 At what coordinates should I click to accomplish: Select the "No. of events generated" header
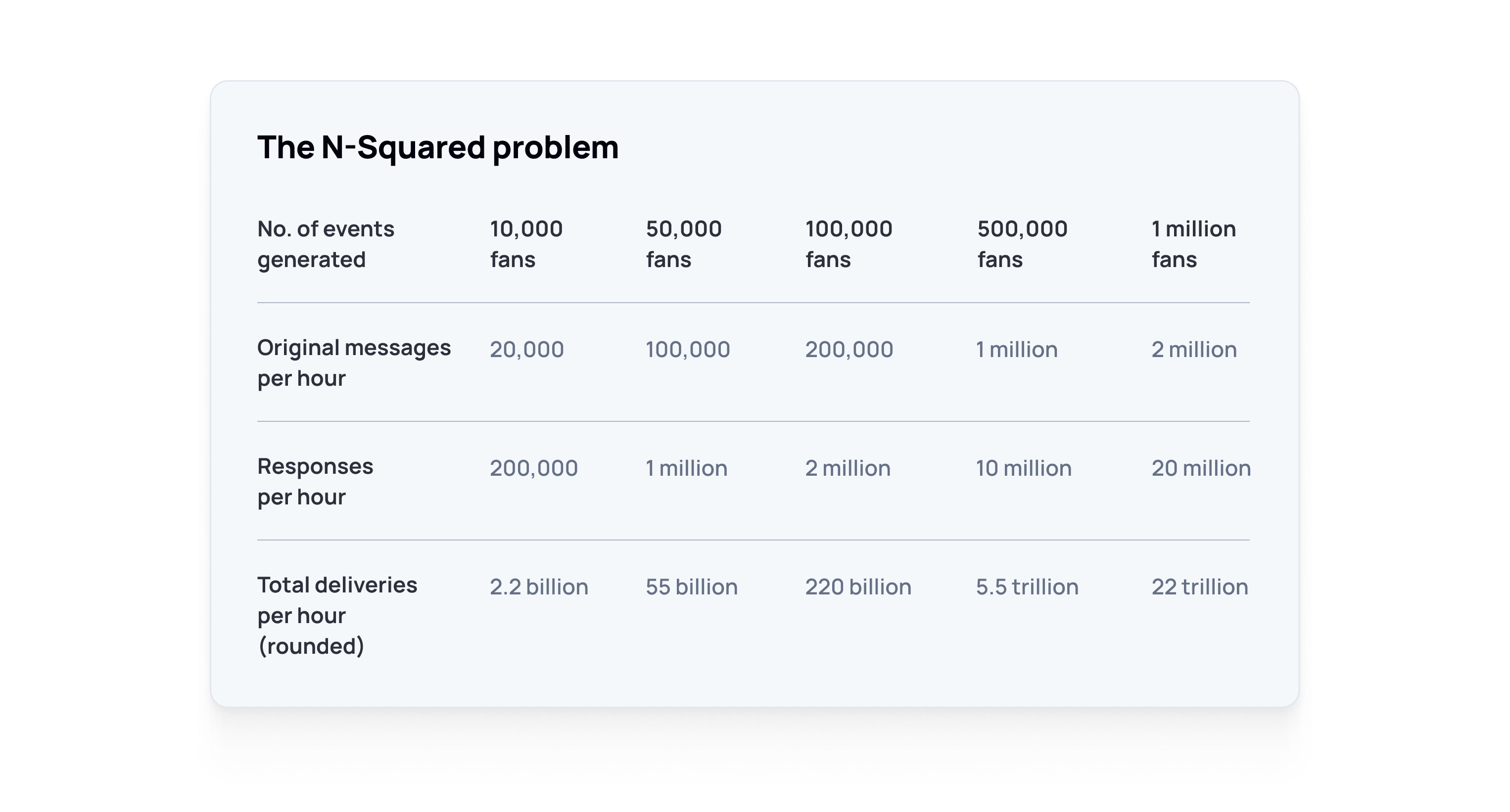(326, 244)
